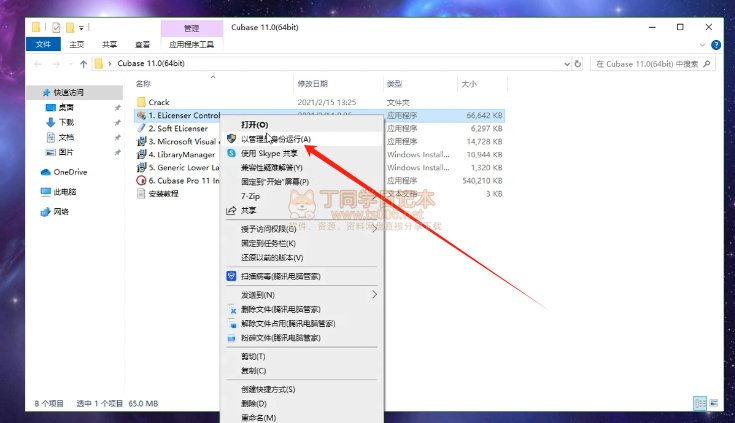
Task: Open the 文件 ribbon tab
Action: tap(43, 44)
